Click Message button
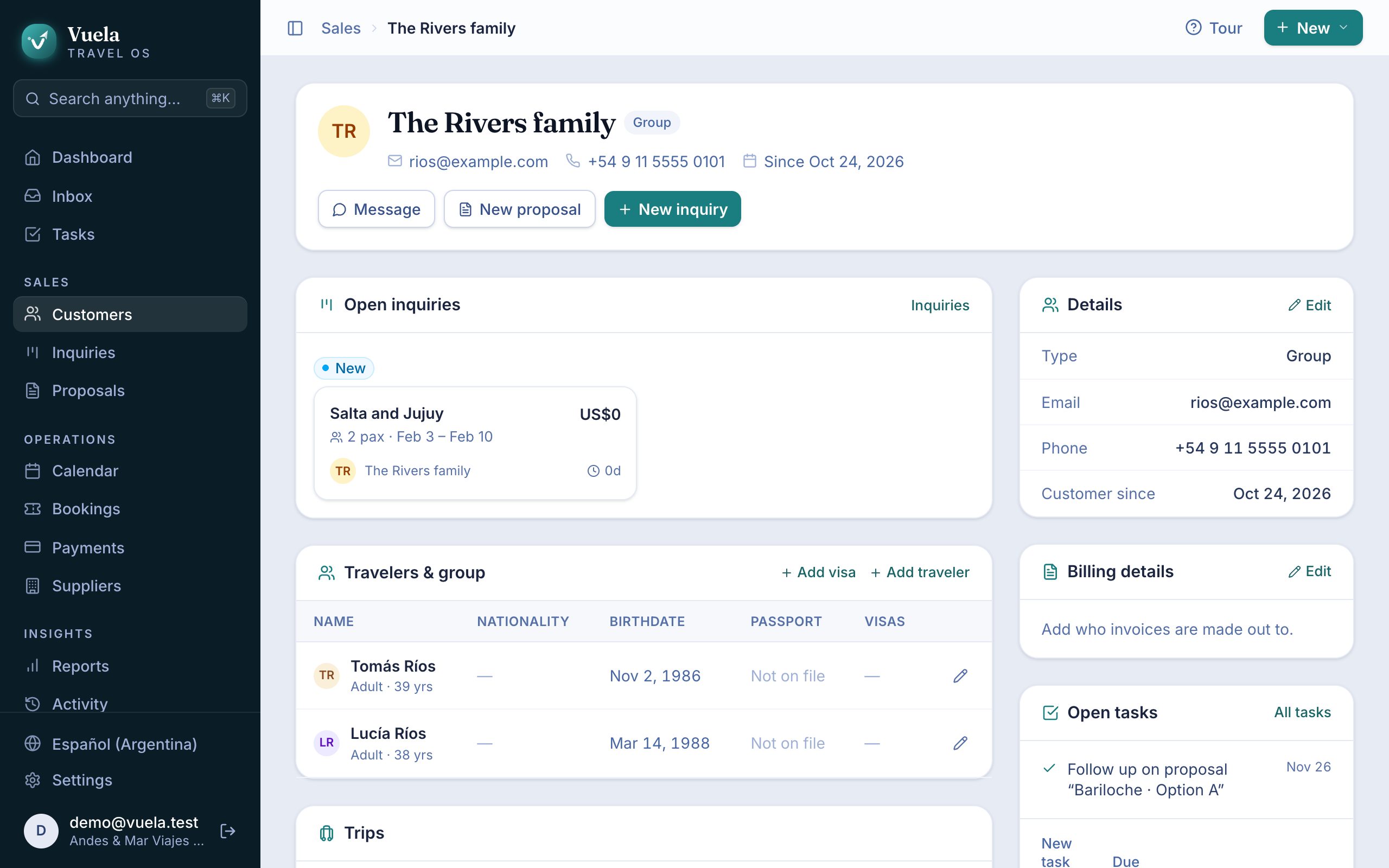 tap(376, 209)
